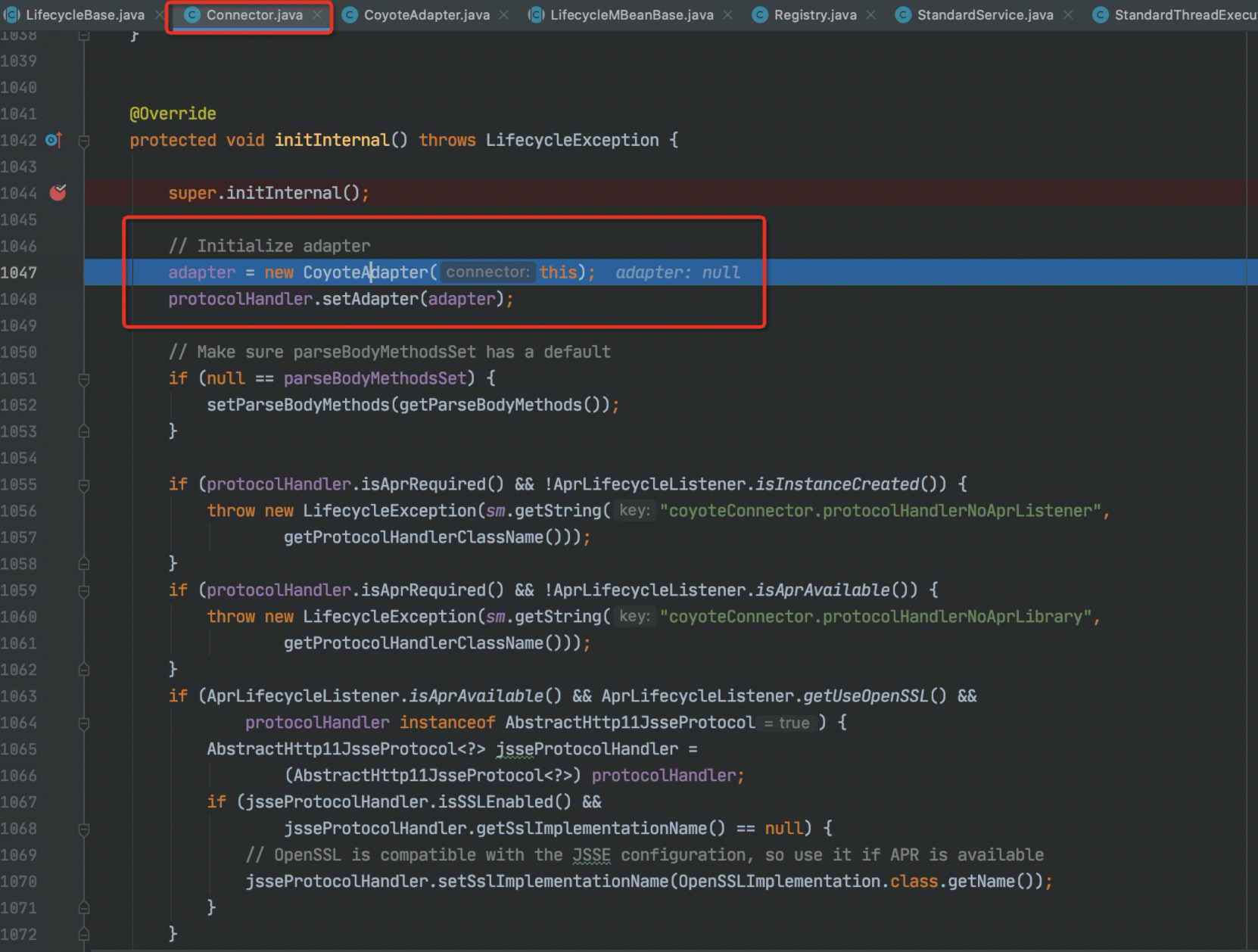Viewport: 1258px width, 952px height.
Task: Click OpenSSLImplementation on line 1070
Action: (x=780, y=882)
